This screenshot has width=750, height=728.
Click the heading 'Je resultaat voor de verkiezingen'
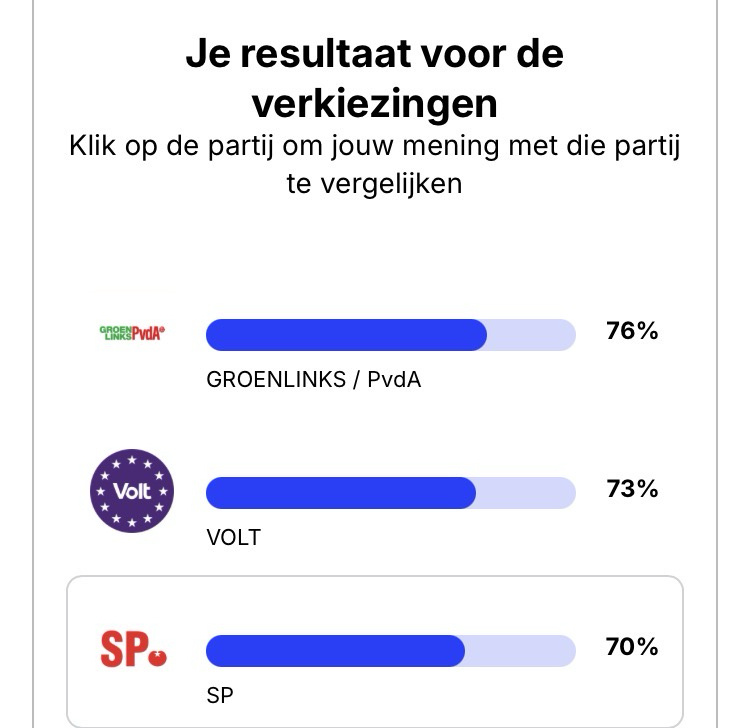[374, 78]
